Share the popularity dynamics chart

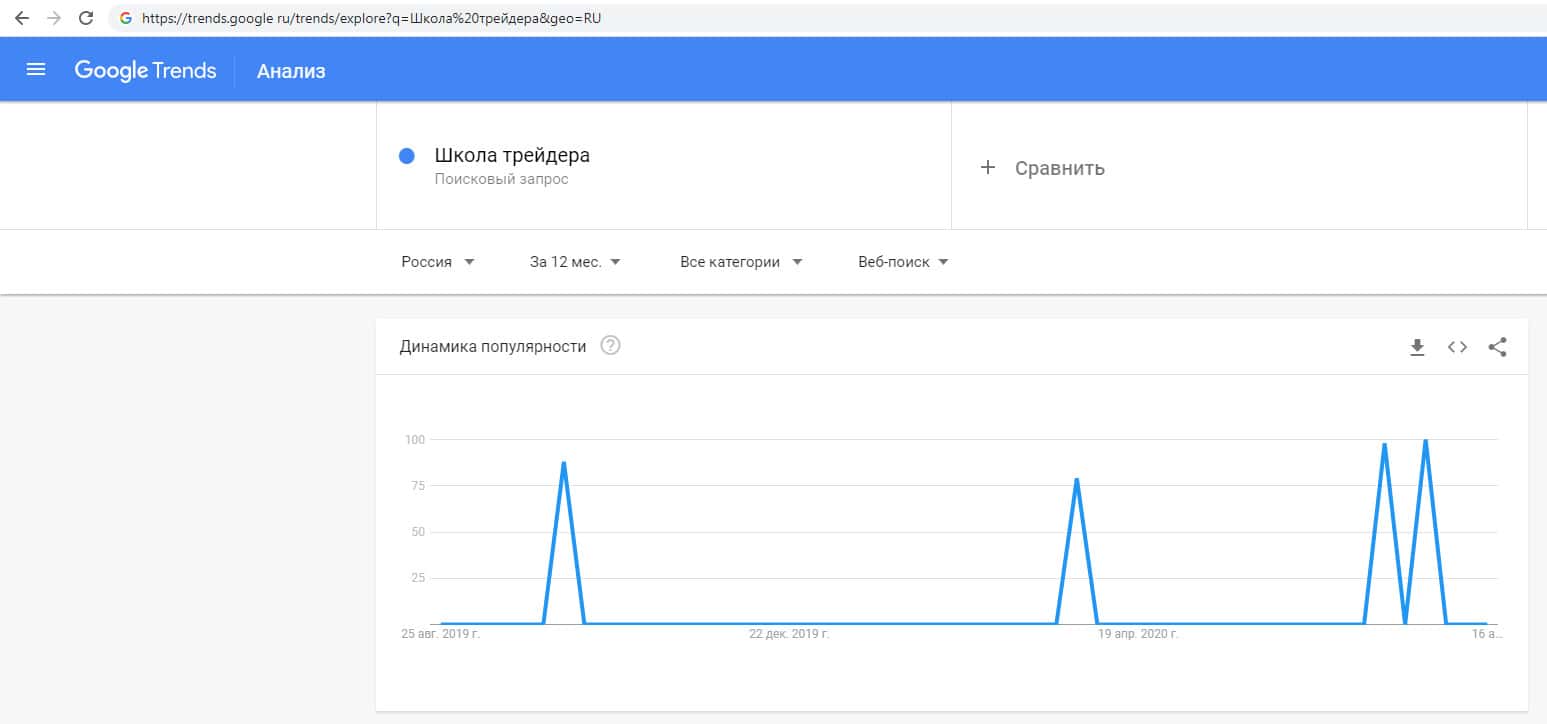click(x=1497, y=347)
